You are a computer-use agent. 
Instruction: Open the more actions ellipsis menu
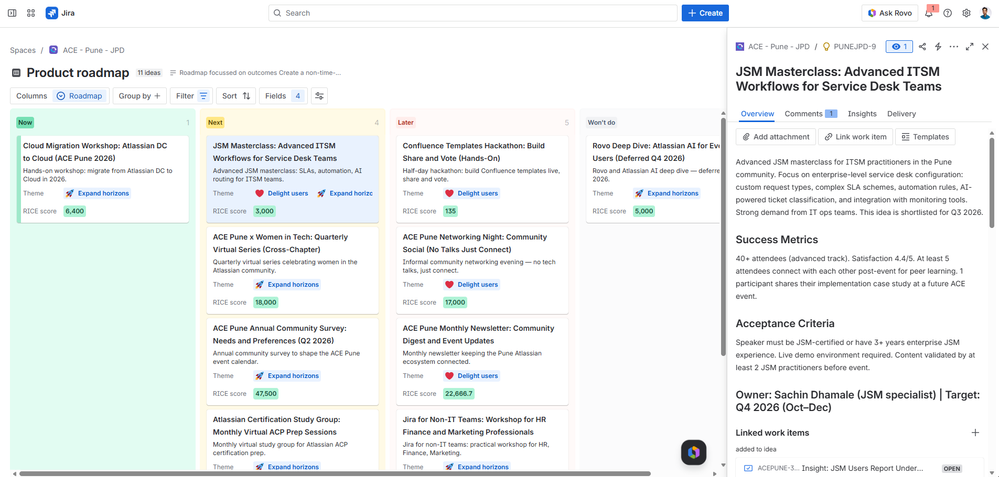pos(954,46)
